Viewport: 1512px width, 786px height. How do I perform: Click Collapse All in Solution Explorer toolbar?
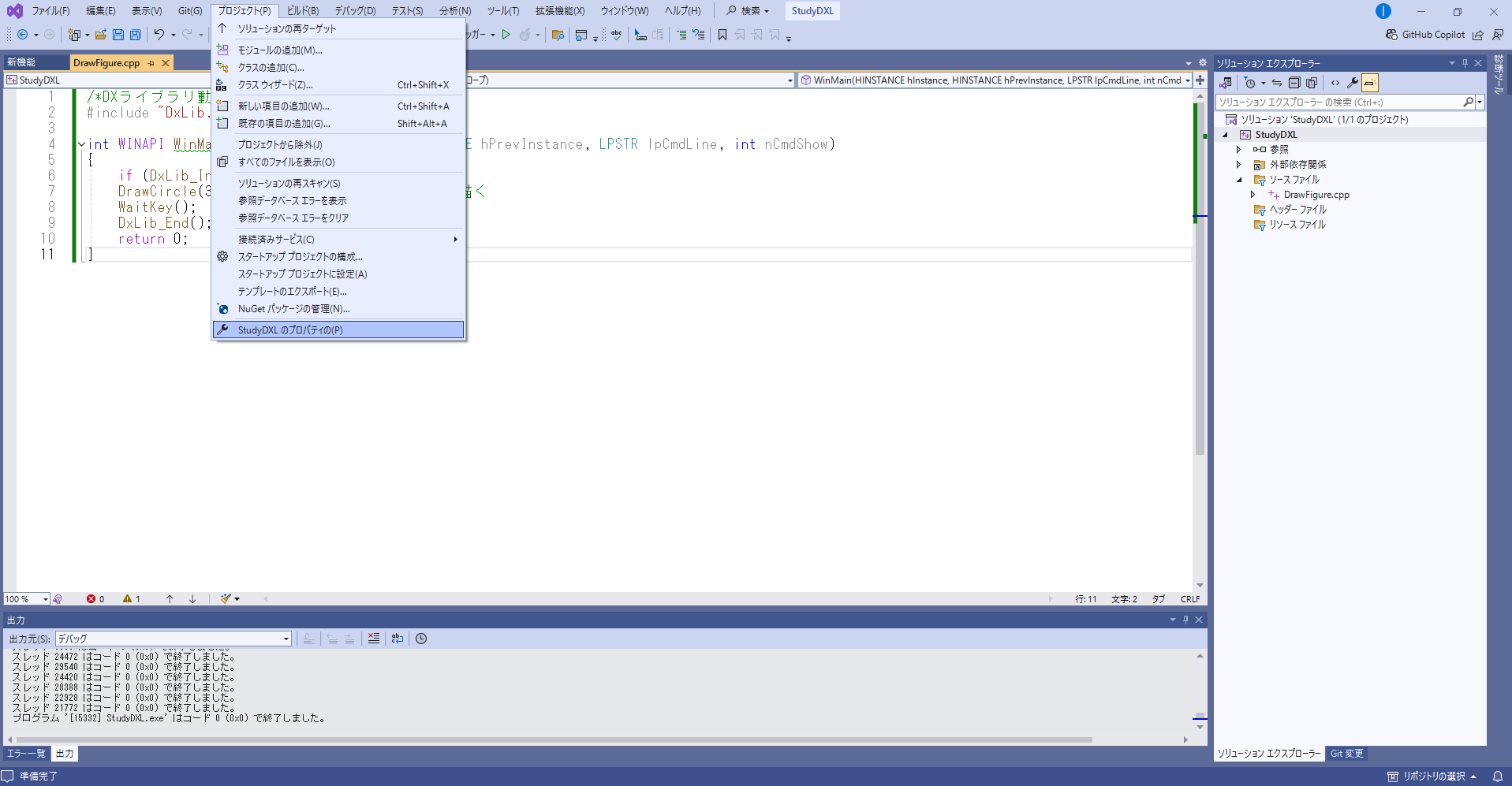tap(1294, 83)
